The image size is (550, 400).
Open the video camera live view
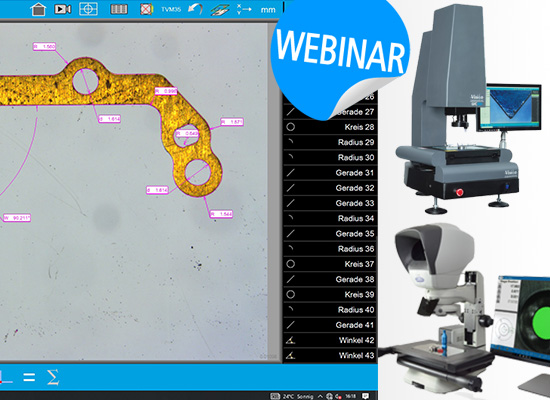62,9
